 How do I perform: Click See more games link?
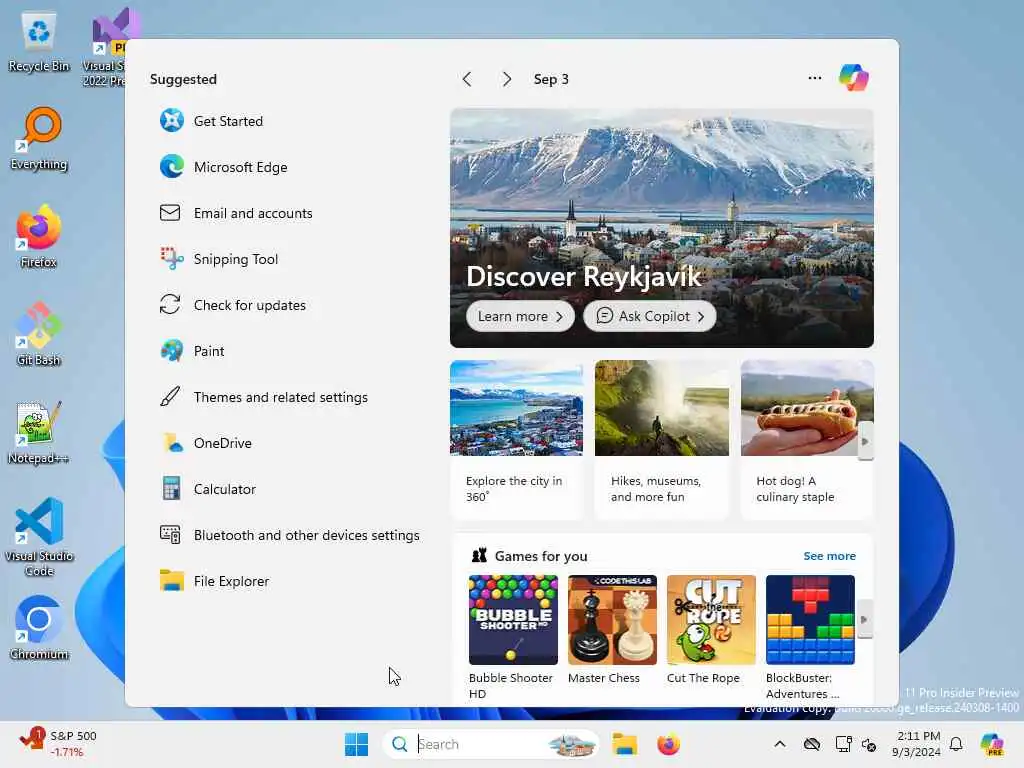click(x=829, y=556)
